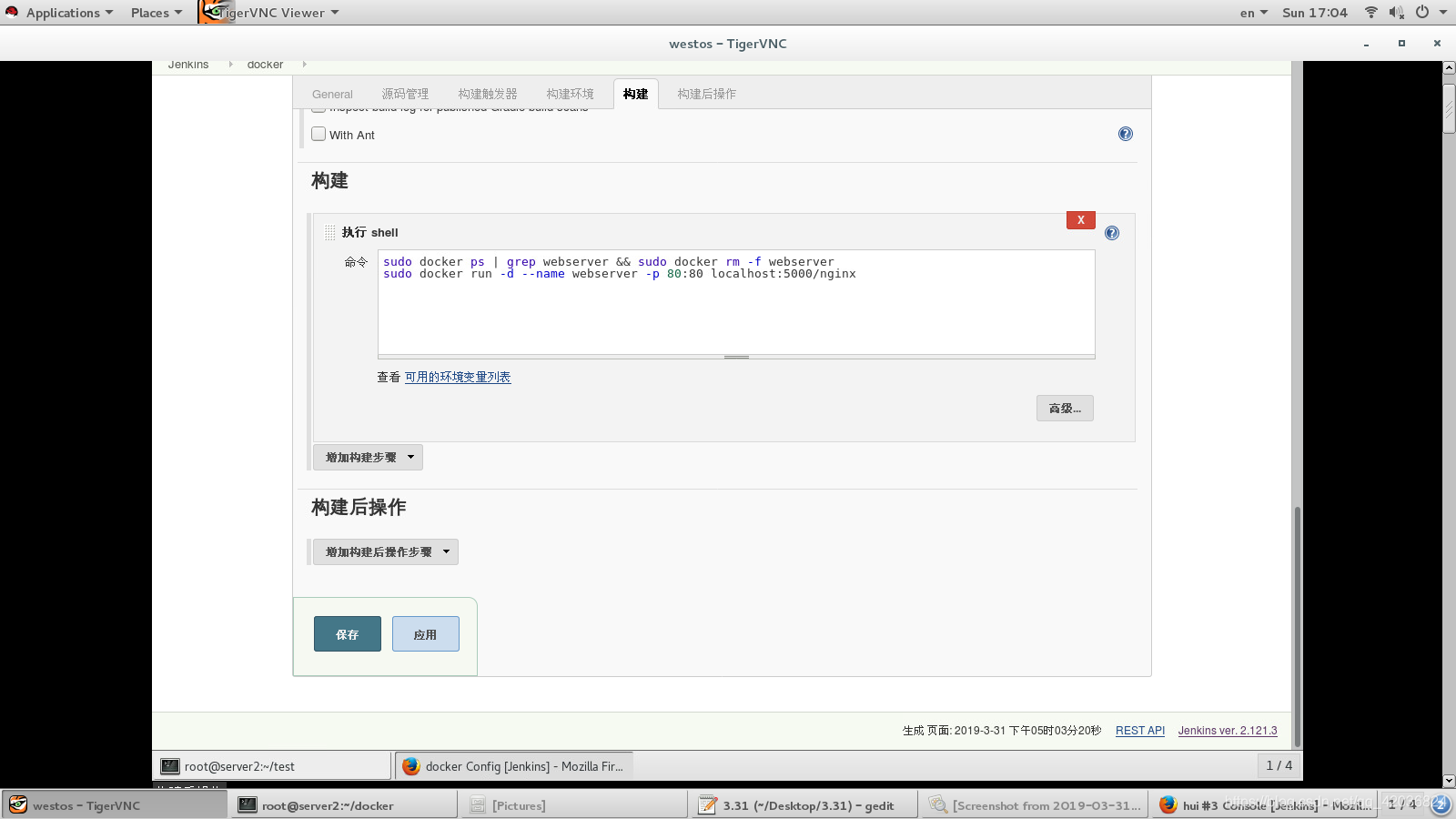Open the en input language dropdown
The image size is (1456, 819).
[1253, 13]
